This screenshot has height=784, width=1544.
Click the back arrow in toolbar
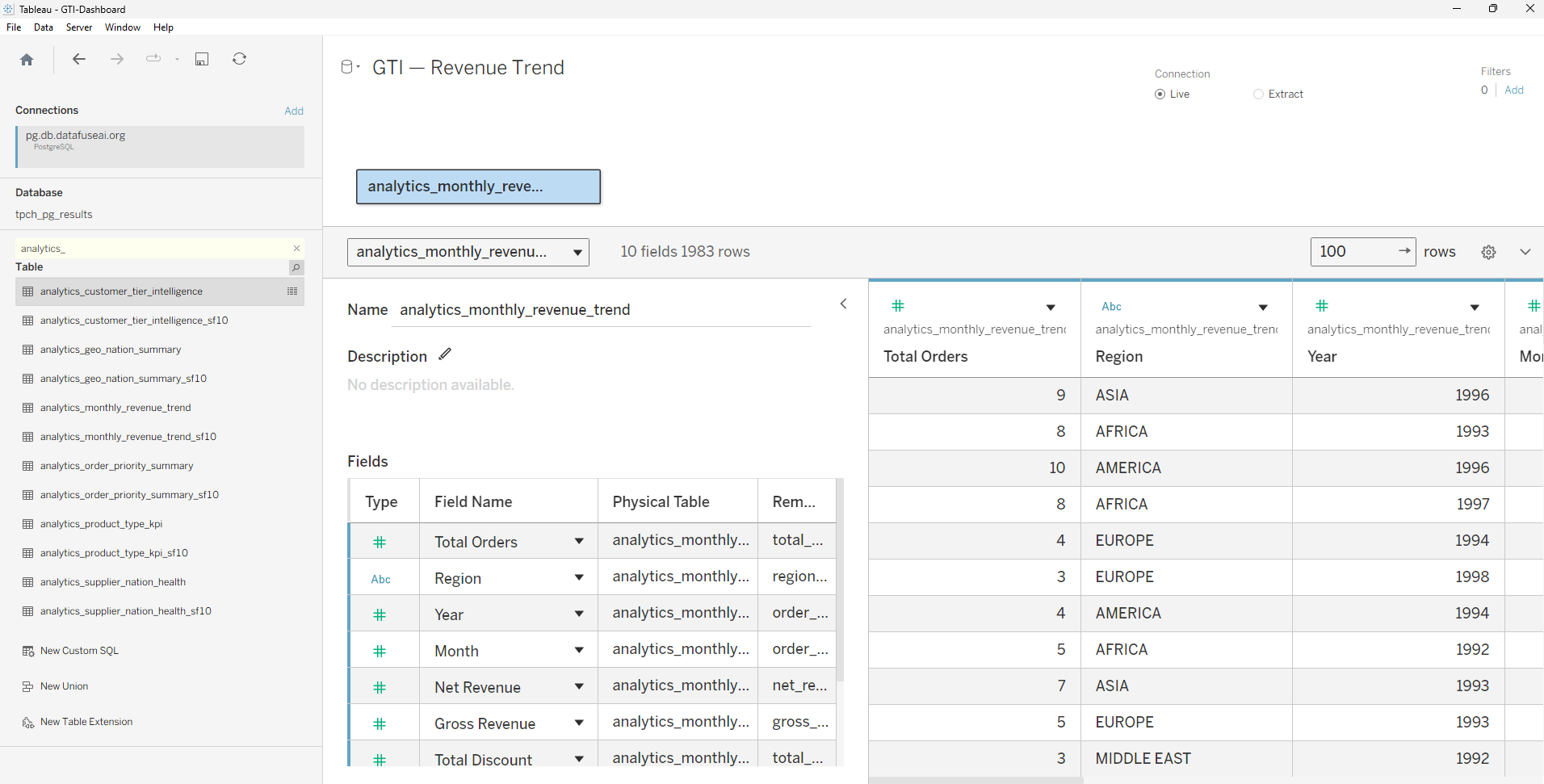[x=78, y=59]
